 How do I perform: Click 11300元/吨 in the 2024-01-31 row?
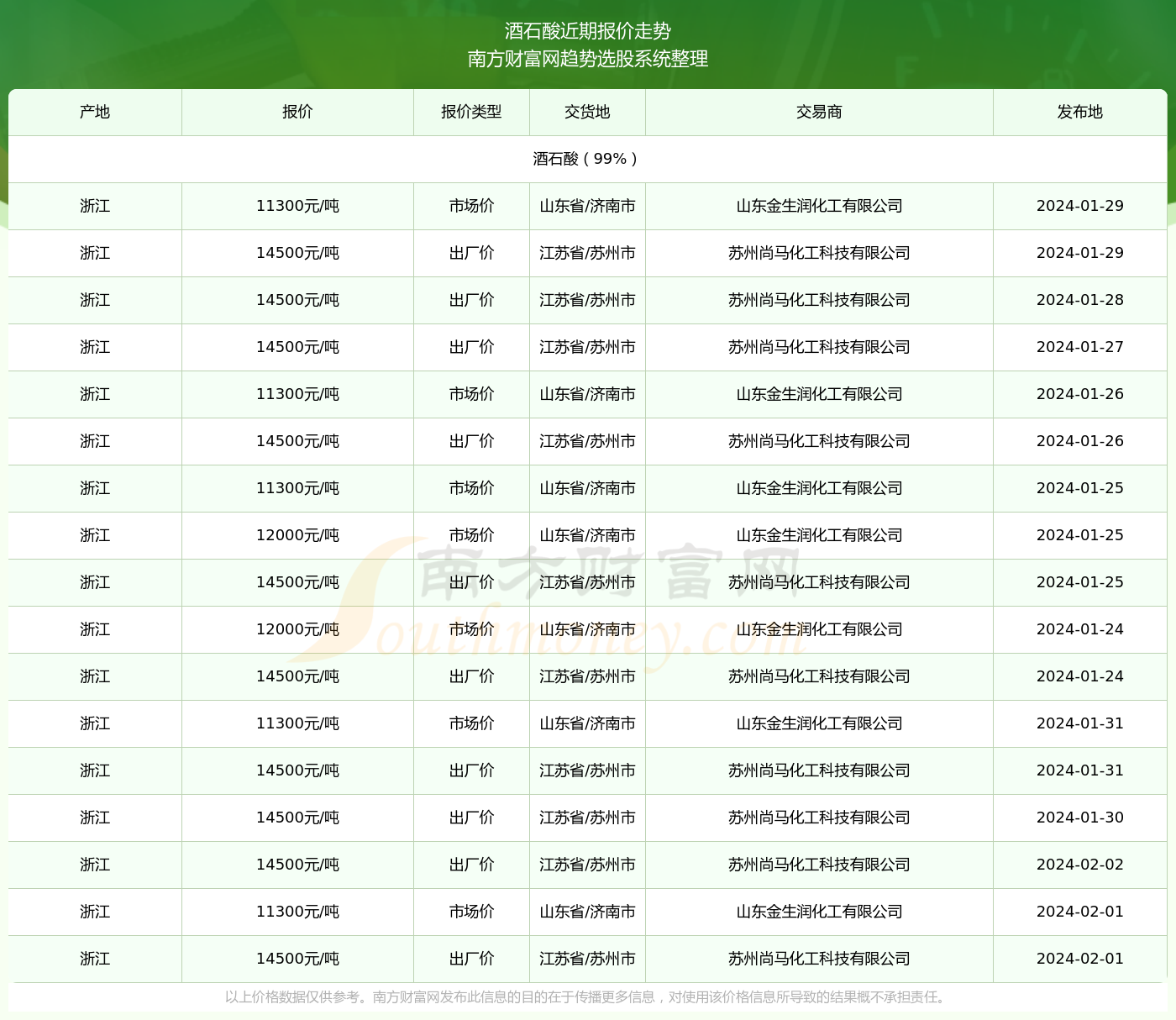(297, 723)
